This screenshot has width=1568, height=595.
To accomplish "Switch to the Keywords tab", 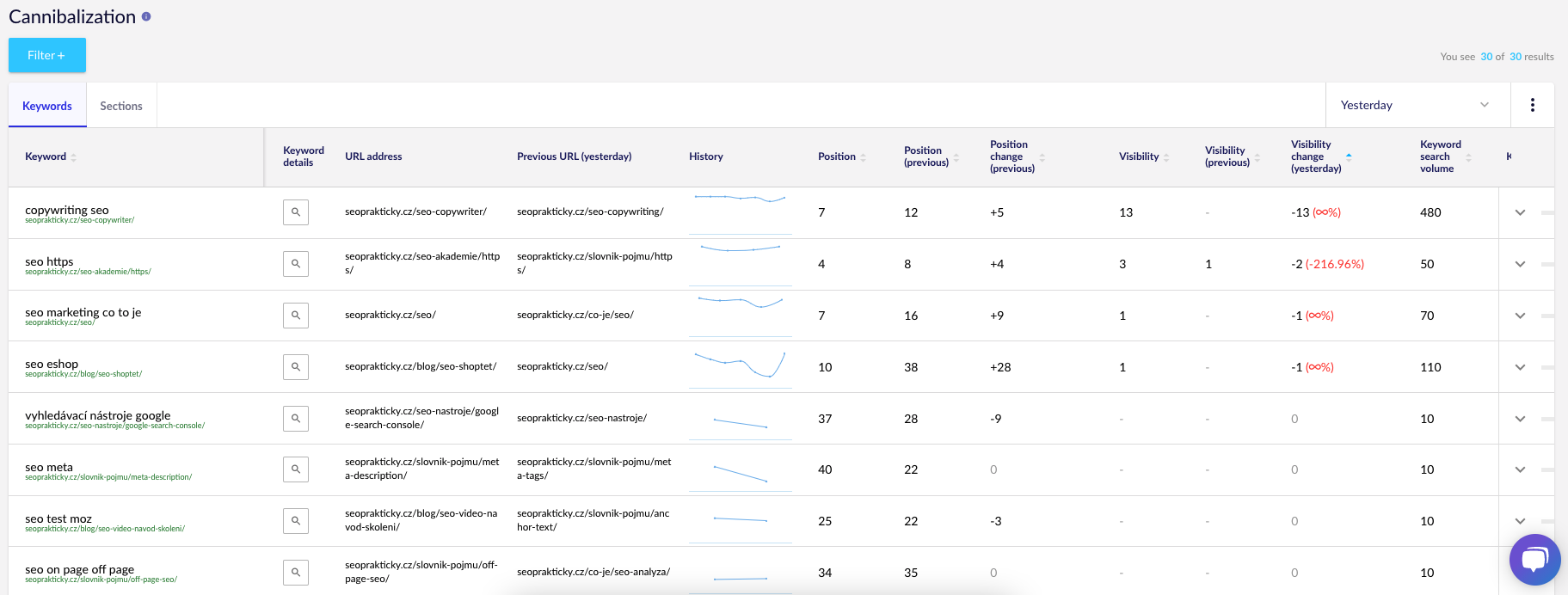I will [47, 106].
